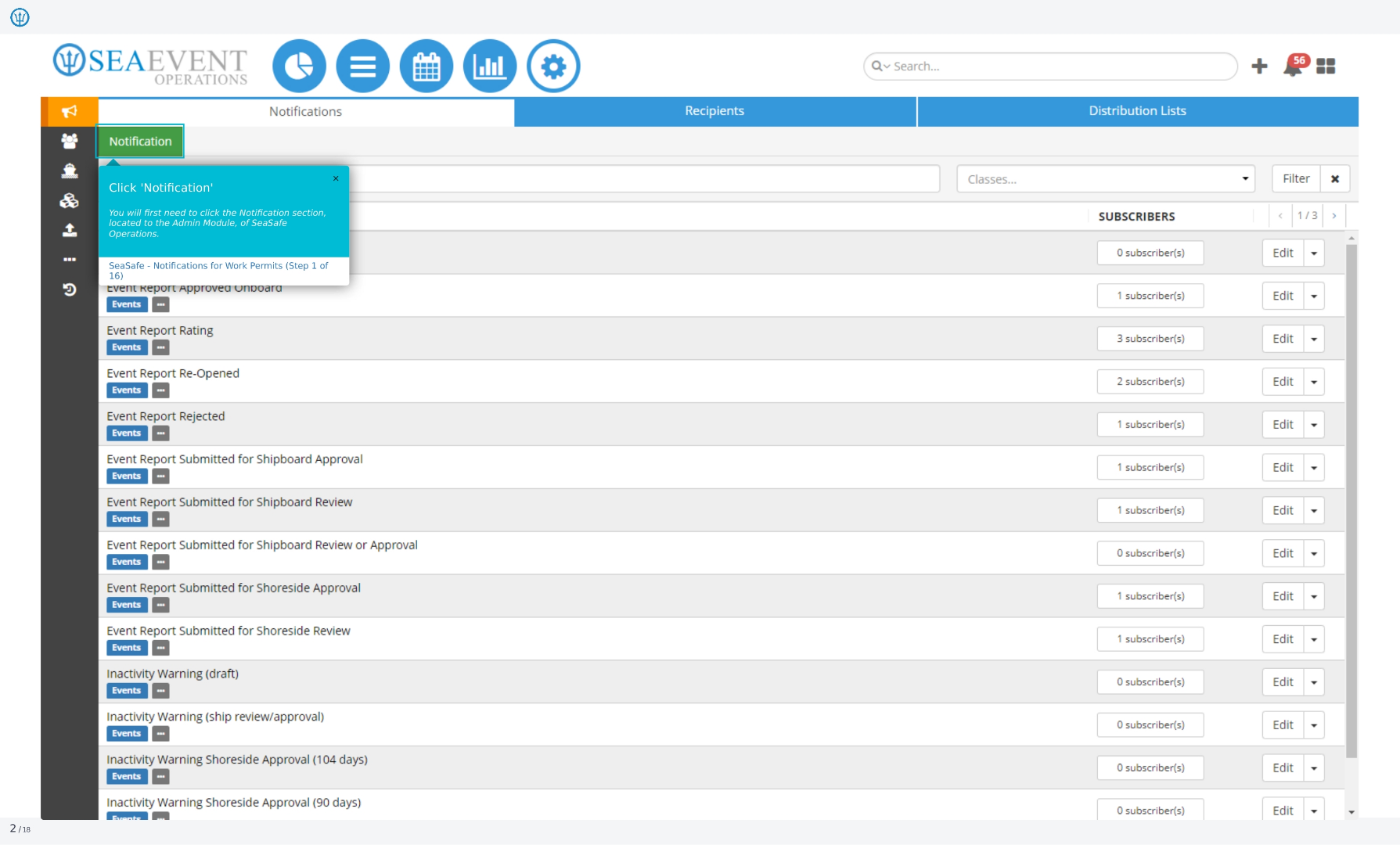Click the browser tab favicon at top left
The width and height of the screenshot is (1400, 845).
coord(20,16)
